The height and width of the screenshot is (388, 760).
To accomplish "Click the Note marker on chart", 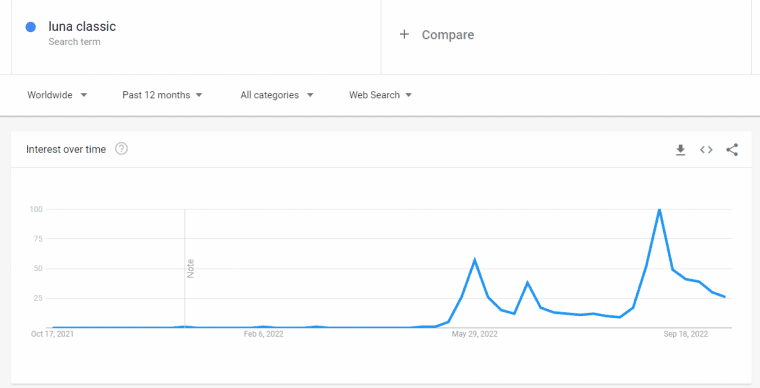I will [x=190, y=268].
